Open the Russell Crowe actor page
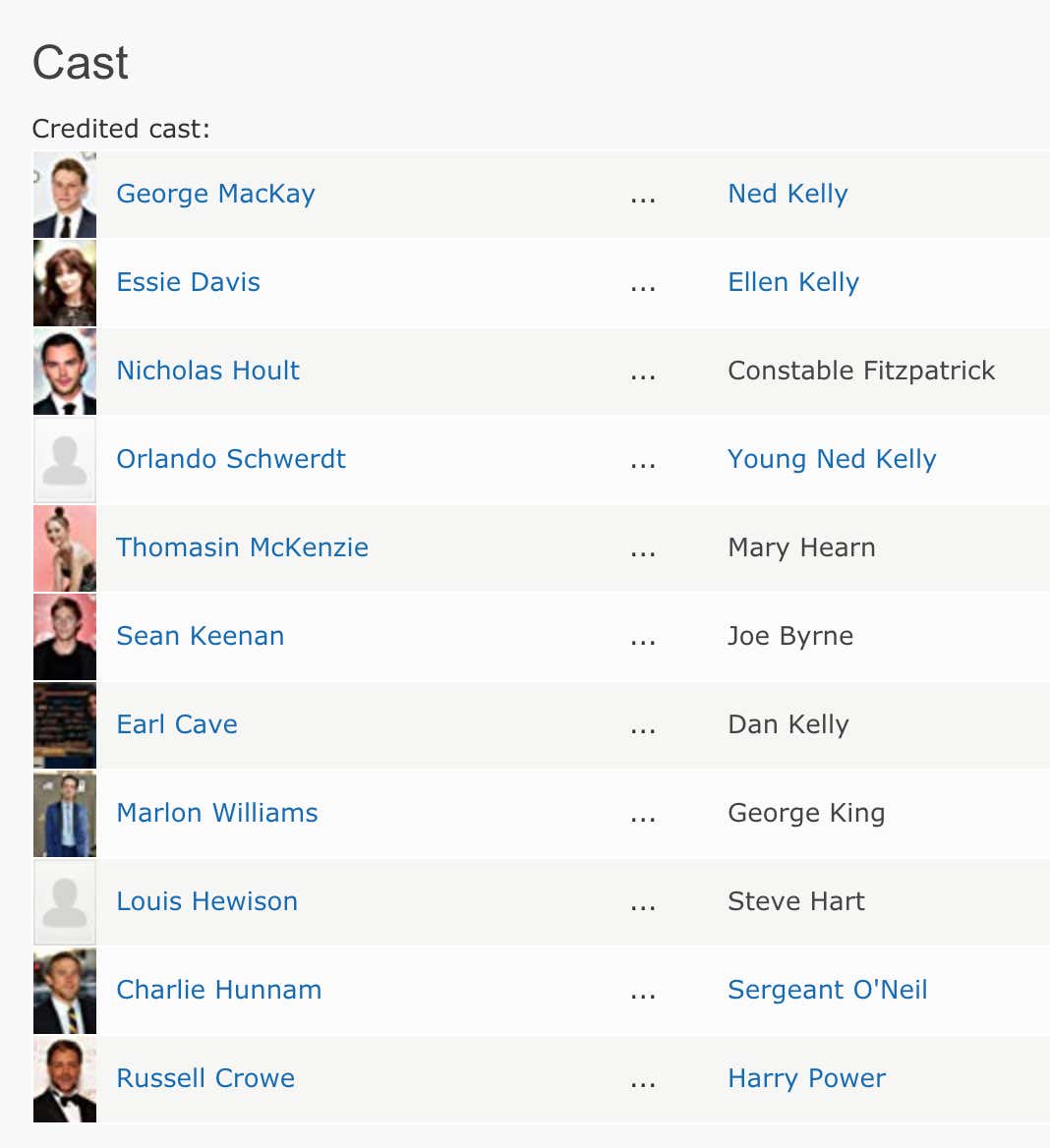 pos(205,1078)
